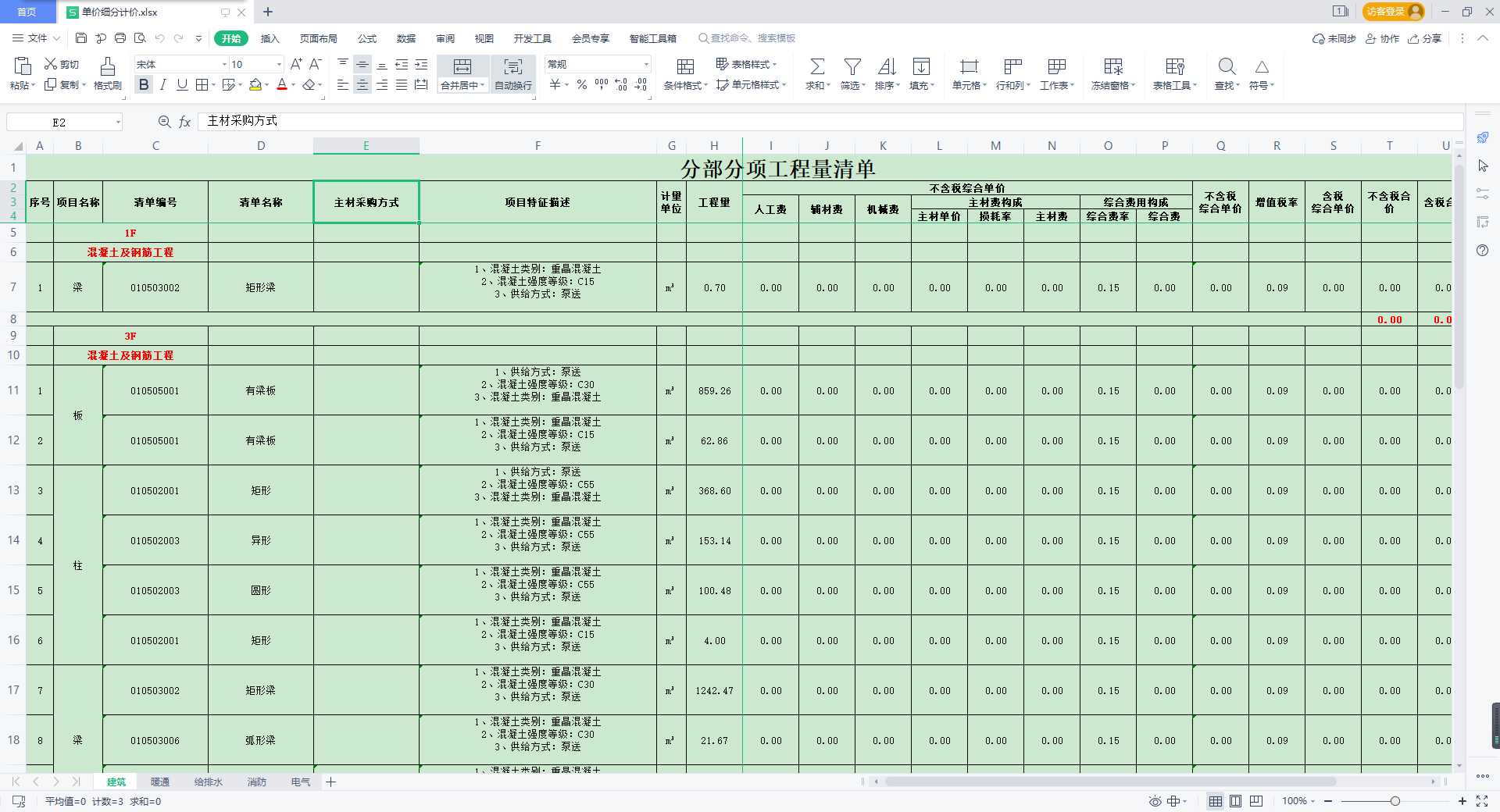Toggle bold formatting button

[144, 85]
